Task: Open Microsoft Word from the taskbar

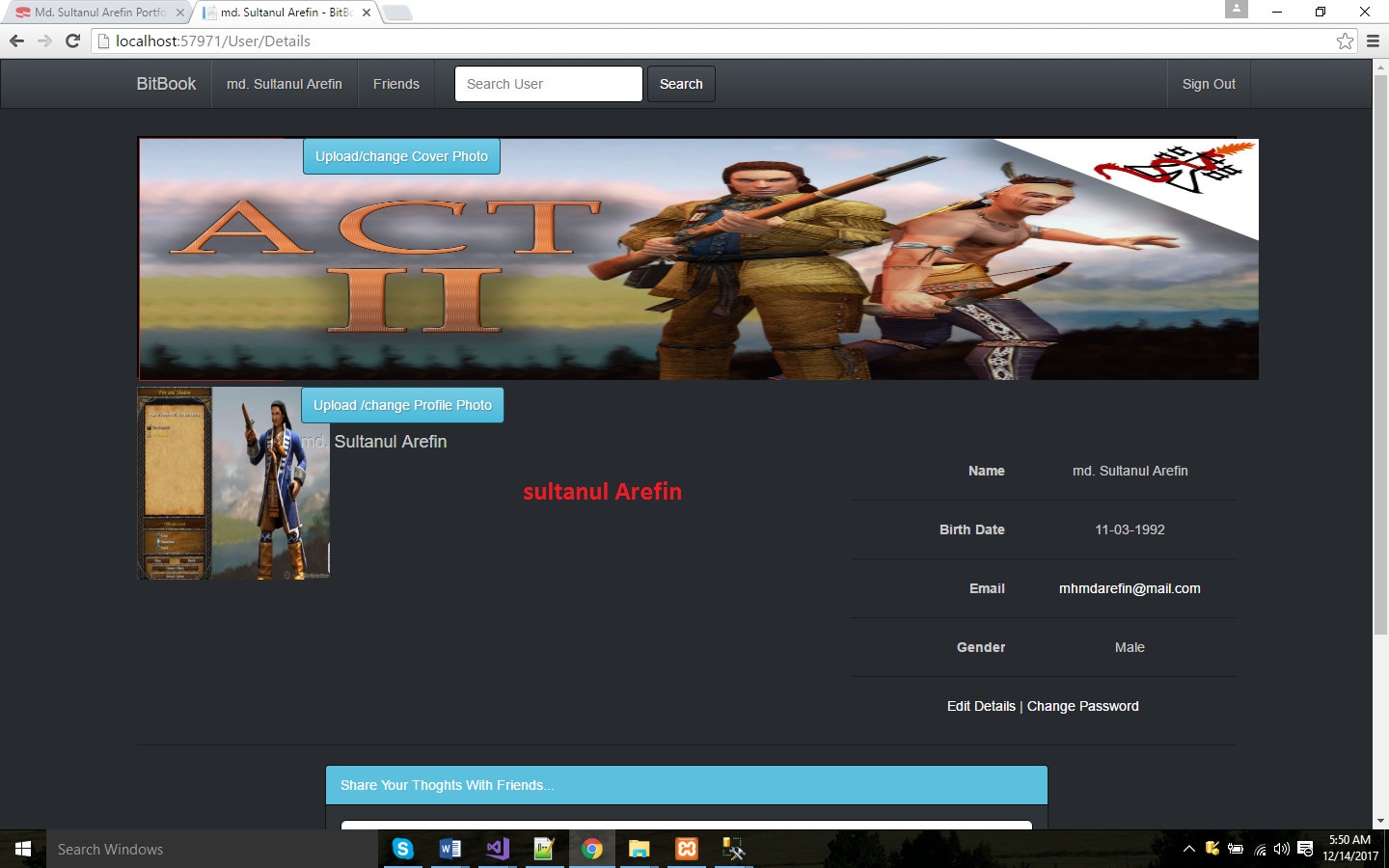Action: [449, 849]
